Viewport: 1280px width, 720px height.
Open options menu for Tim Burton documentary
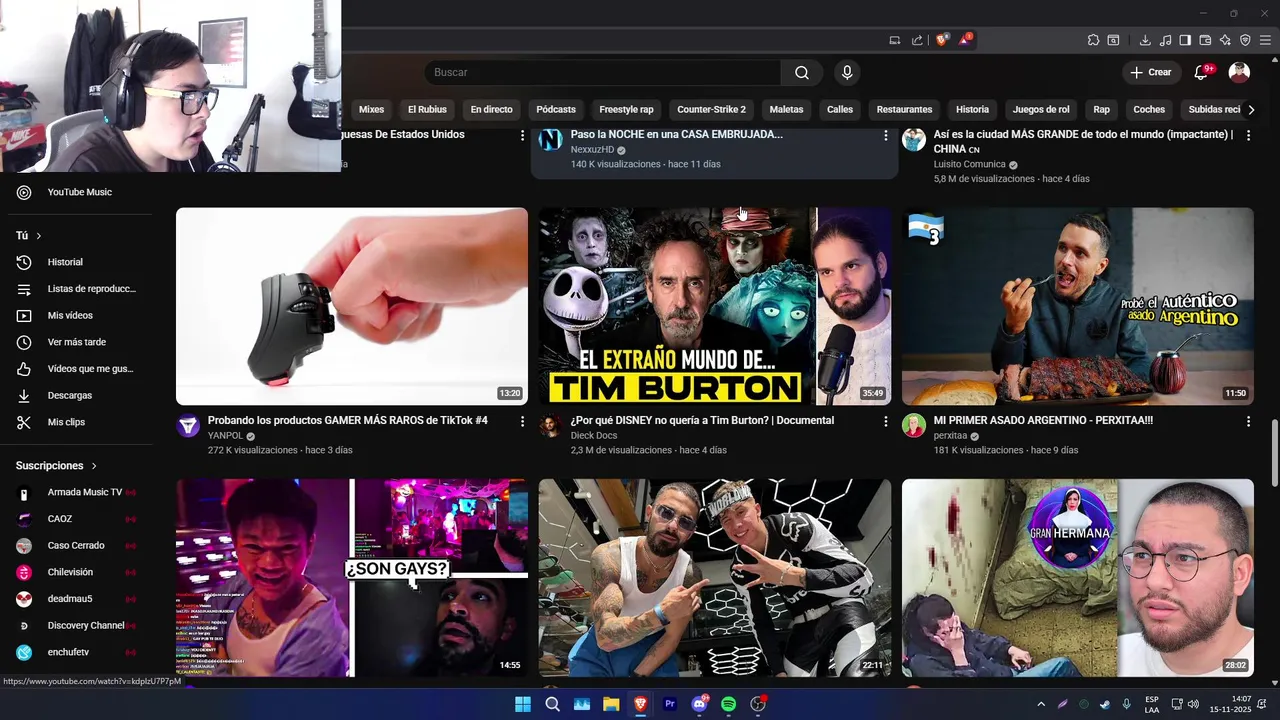point(885,422)
